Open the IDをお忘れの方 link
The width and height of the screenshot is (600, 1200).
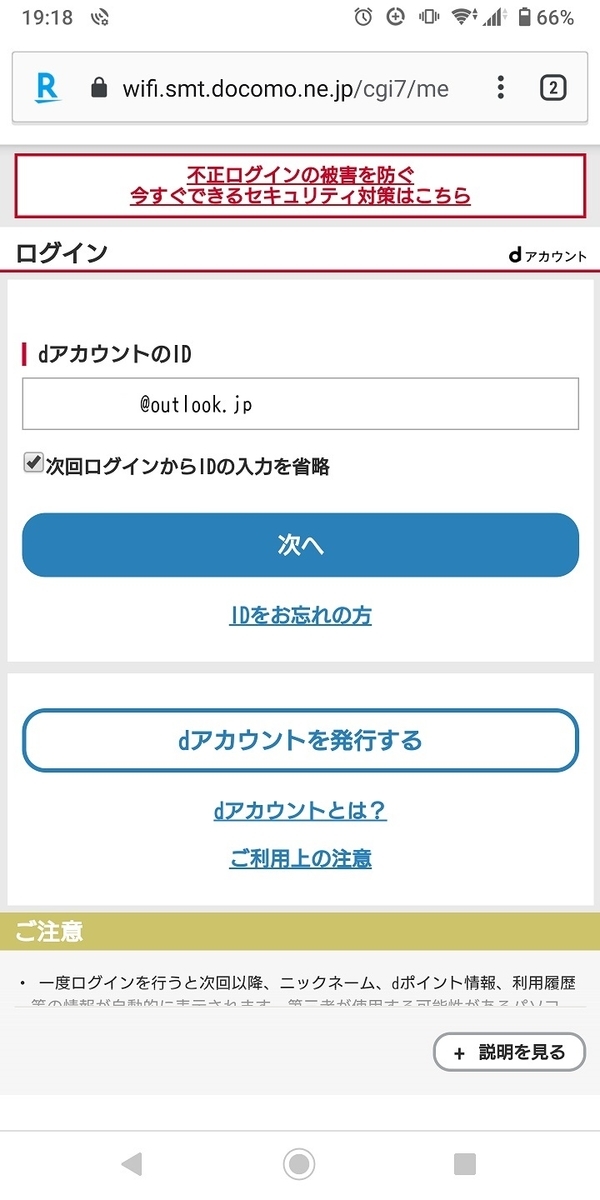[x=300, y=616]
